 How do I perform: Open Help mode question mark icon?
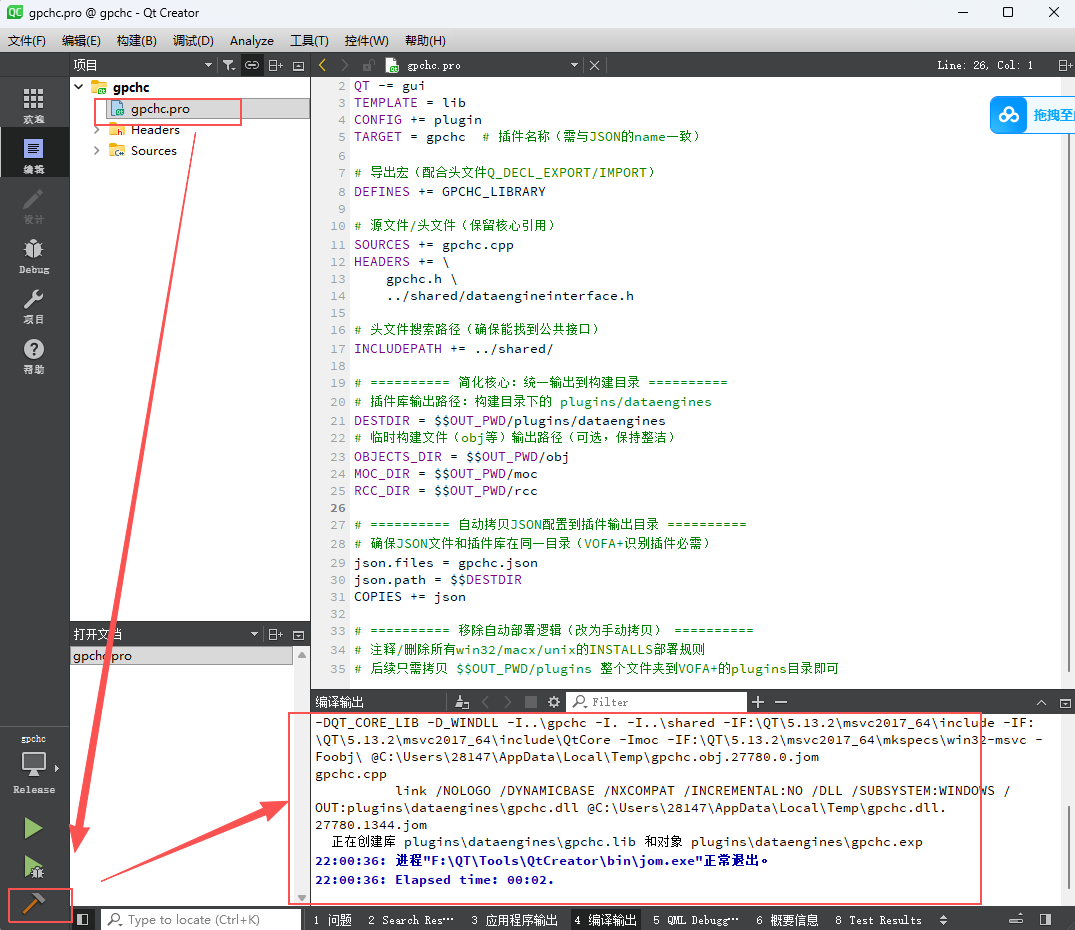click(34, 356)
